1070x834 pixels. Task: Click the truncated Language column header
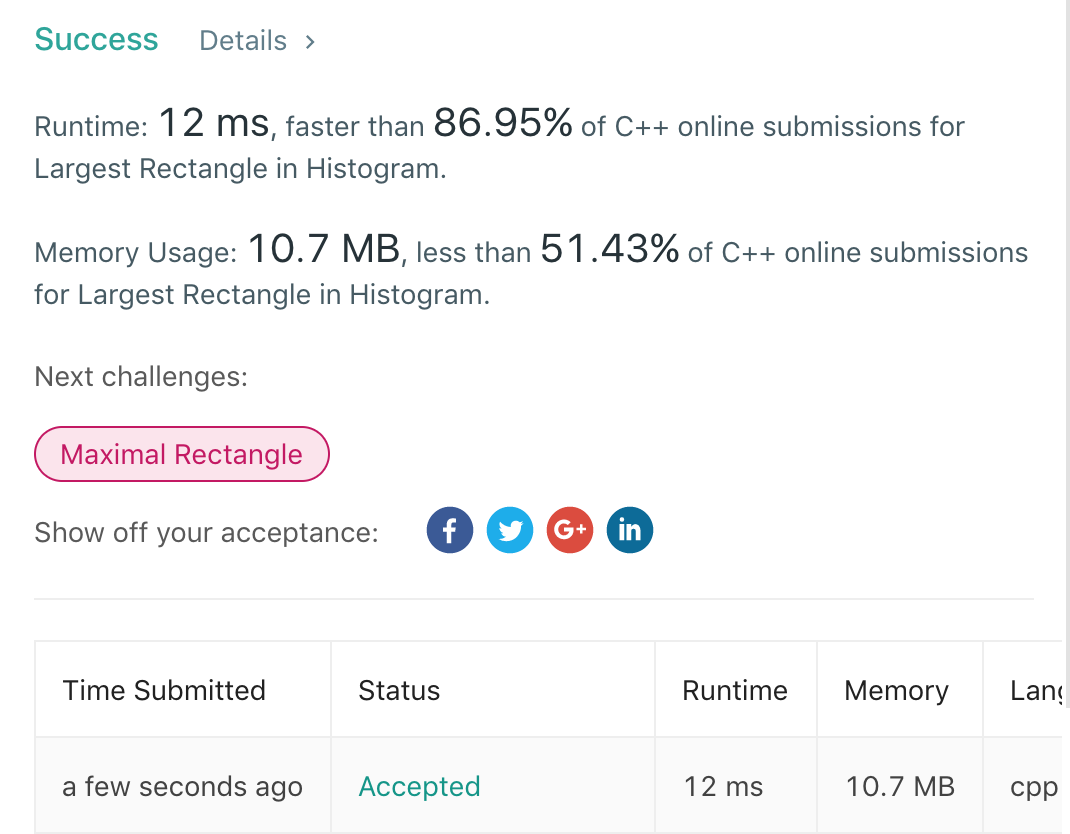tap(1034, 690)
